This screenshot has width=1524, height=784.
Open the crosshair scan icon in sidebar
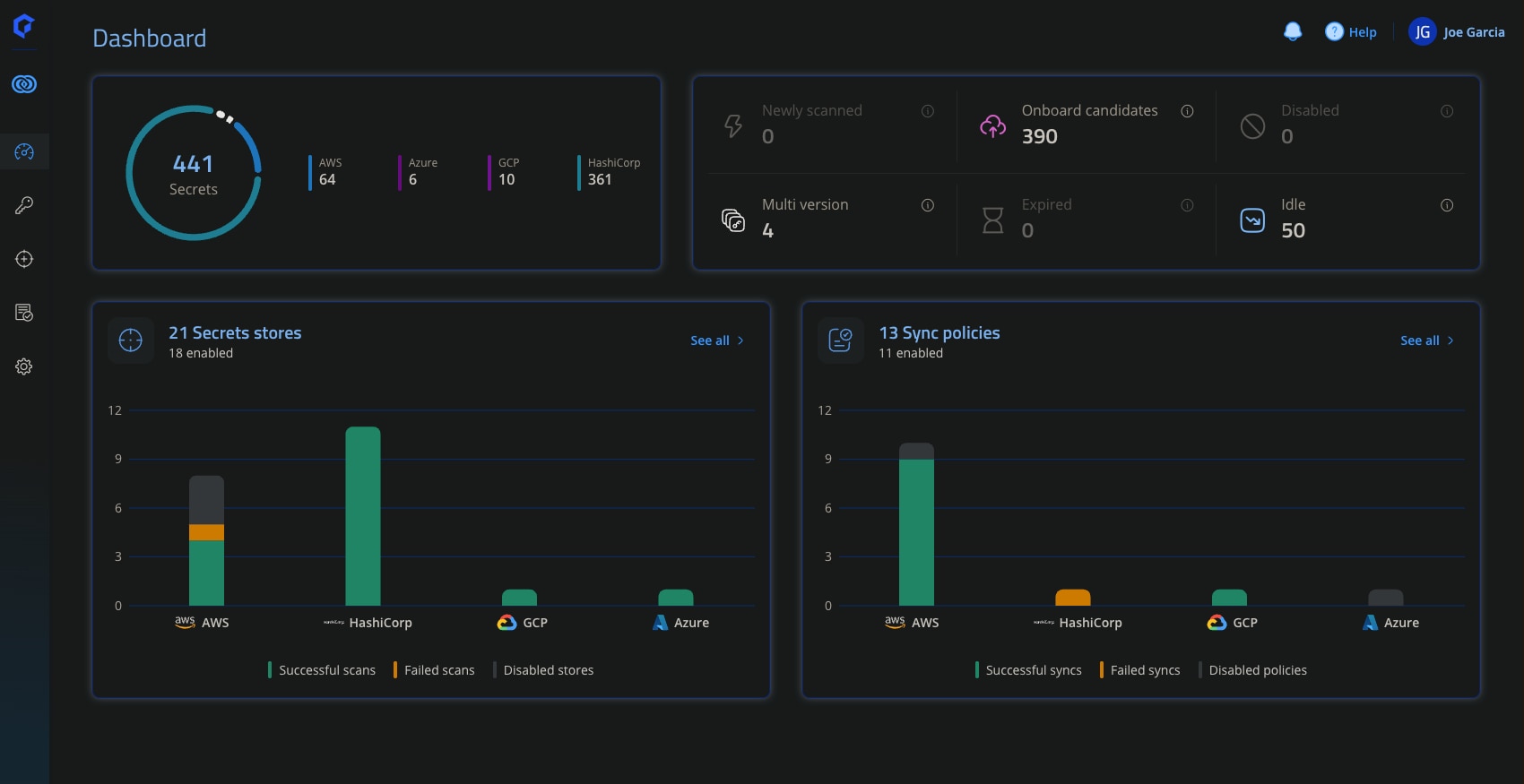tap(24, 259)
